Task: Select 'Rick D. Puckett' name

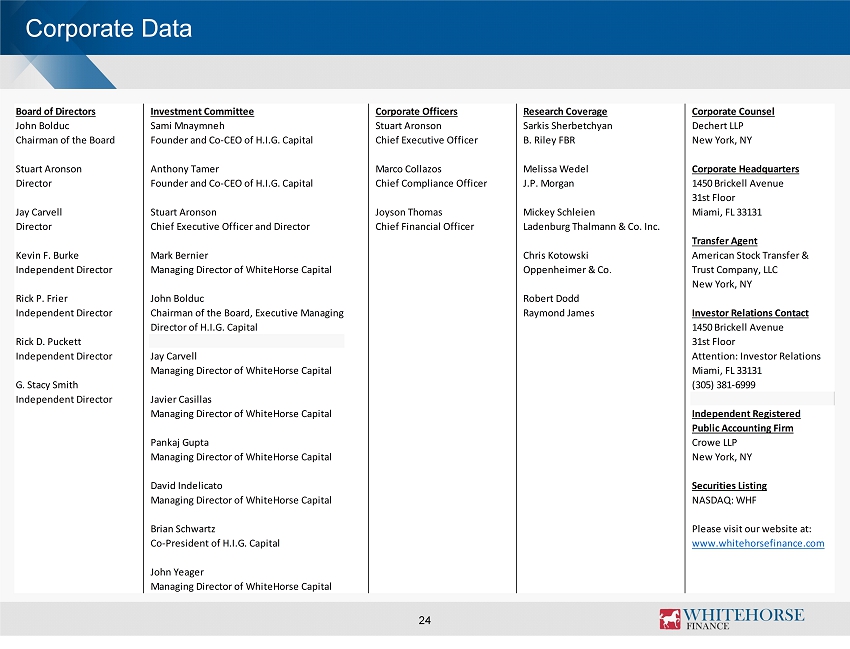Action: pyautogui.click(x=48, y=342)
